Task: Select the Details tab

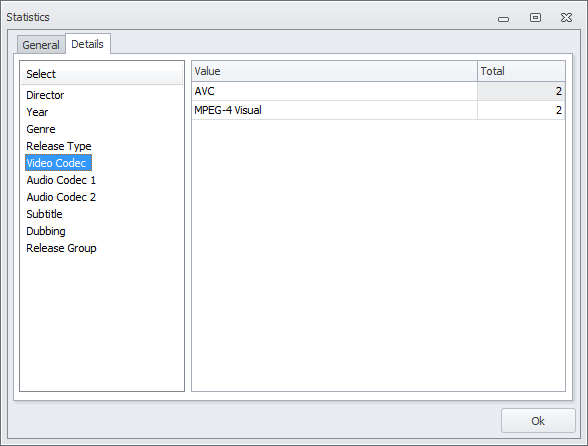Action: coord(88,44)
